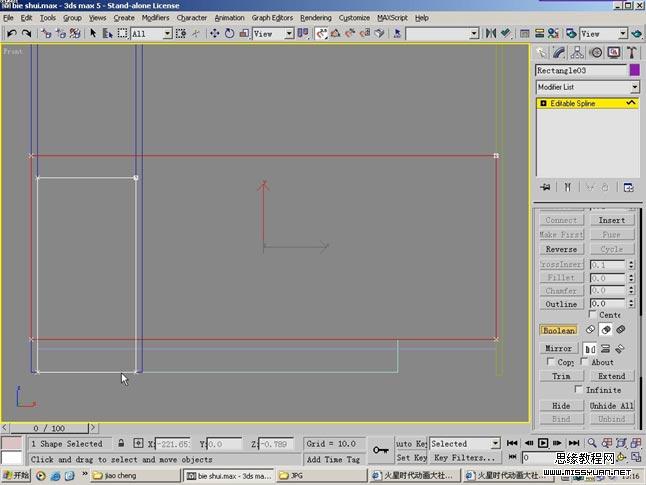The width and height of the screenshot is (646, 485).
Task: Open the Modify command panel tab
Action: [559, 52]
